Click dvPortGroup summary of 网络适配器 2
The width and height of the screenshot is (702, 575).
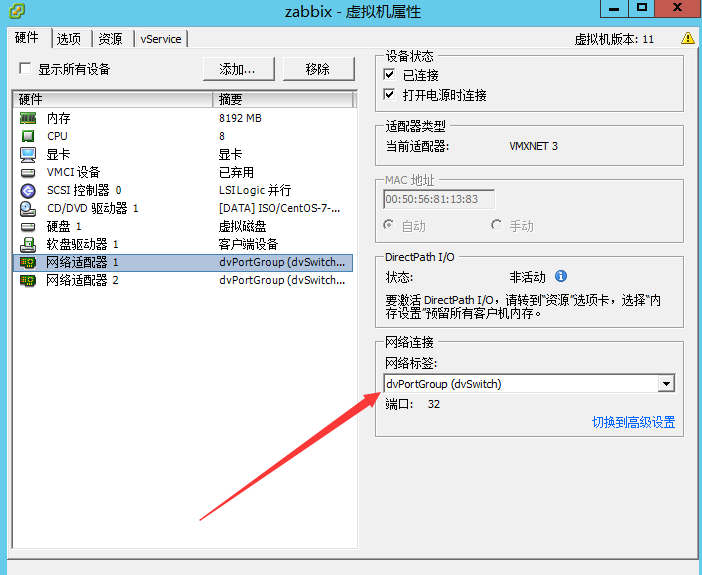[282, 280]
